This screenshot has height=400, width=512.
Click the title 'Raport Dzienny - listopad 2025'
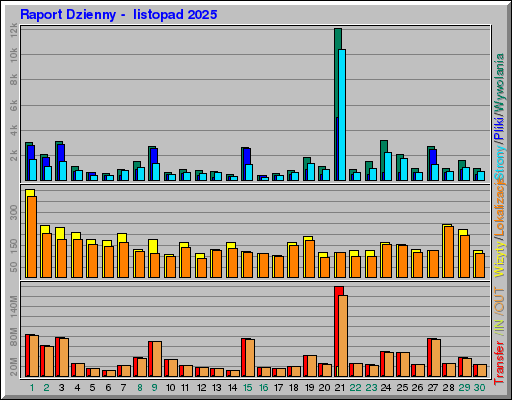click(119, 15)
